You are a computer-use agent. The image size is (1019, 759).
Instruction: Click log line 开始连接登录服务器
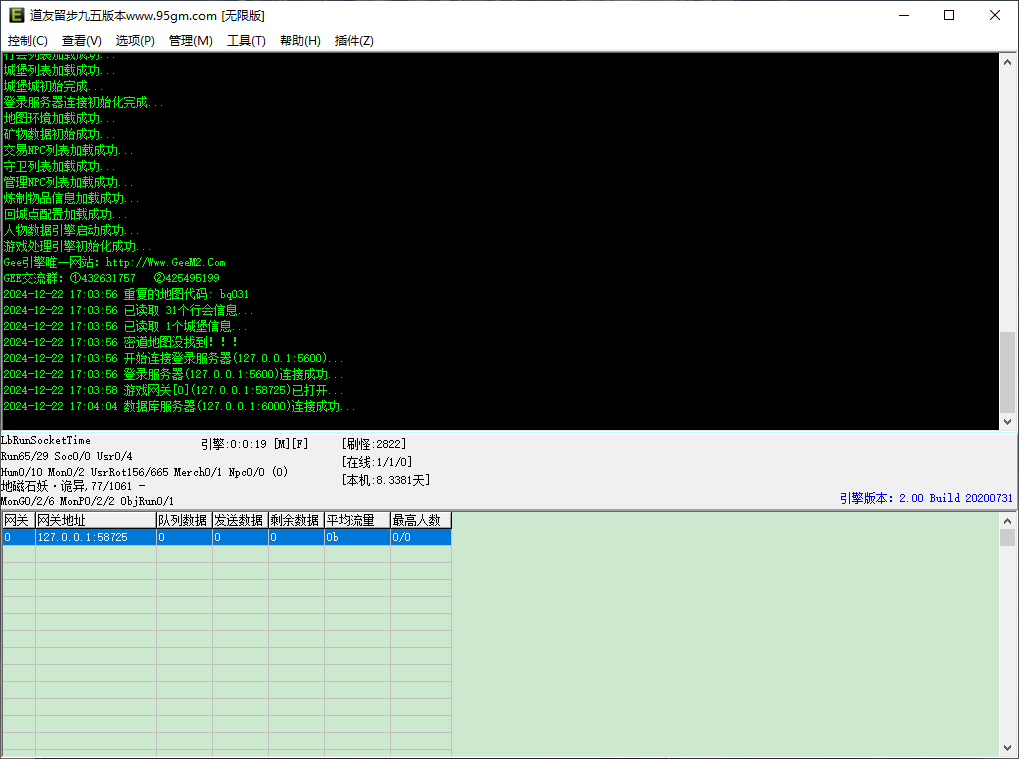point(174,358)
